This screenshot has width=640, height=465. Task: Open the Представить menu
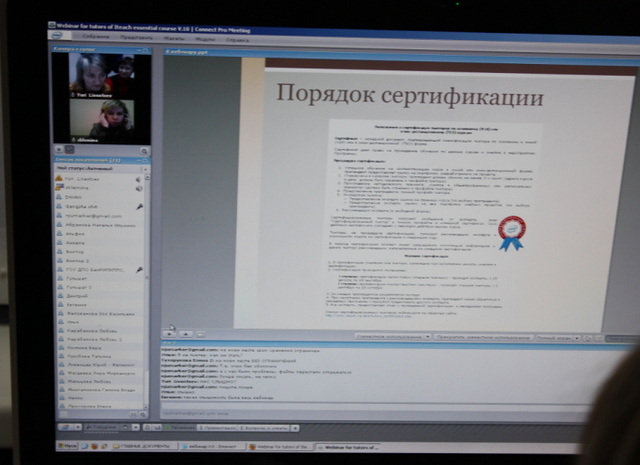(x=136, y=38)
